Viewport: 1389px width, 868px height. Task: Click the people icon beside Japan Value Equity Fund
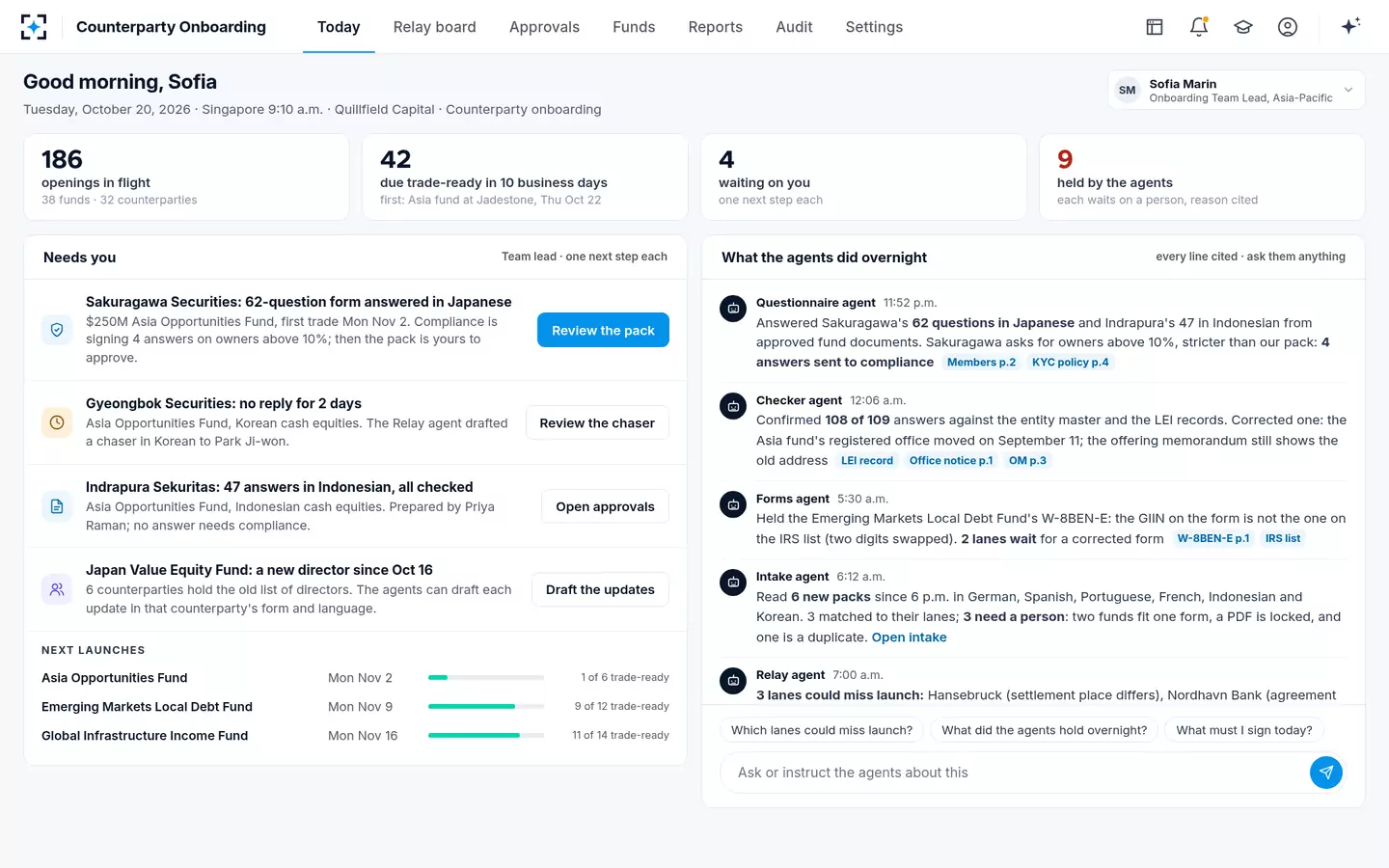coord(57,589)
